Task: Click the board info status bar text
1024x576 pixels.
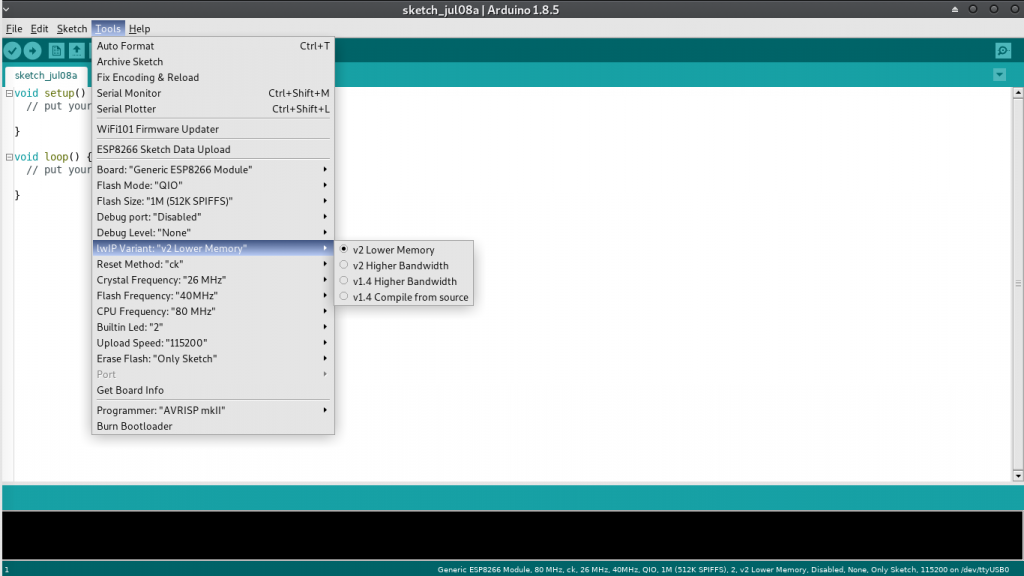Action: click(x=723, y=569)
